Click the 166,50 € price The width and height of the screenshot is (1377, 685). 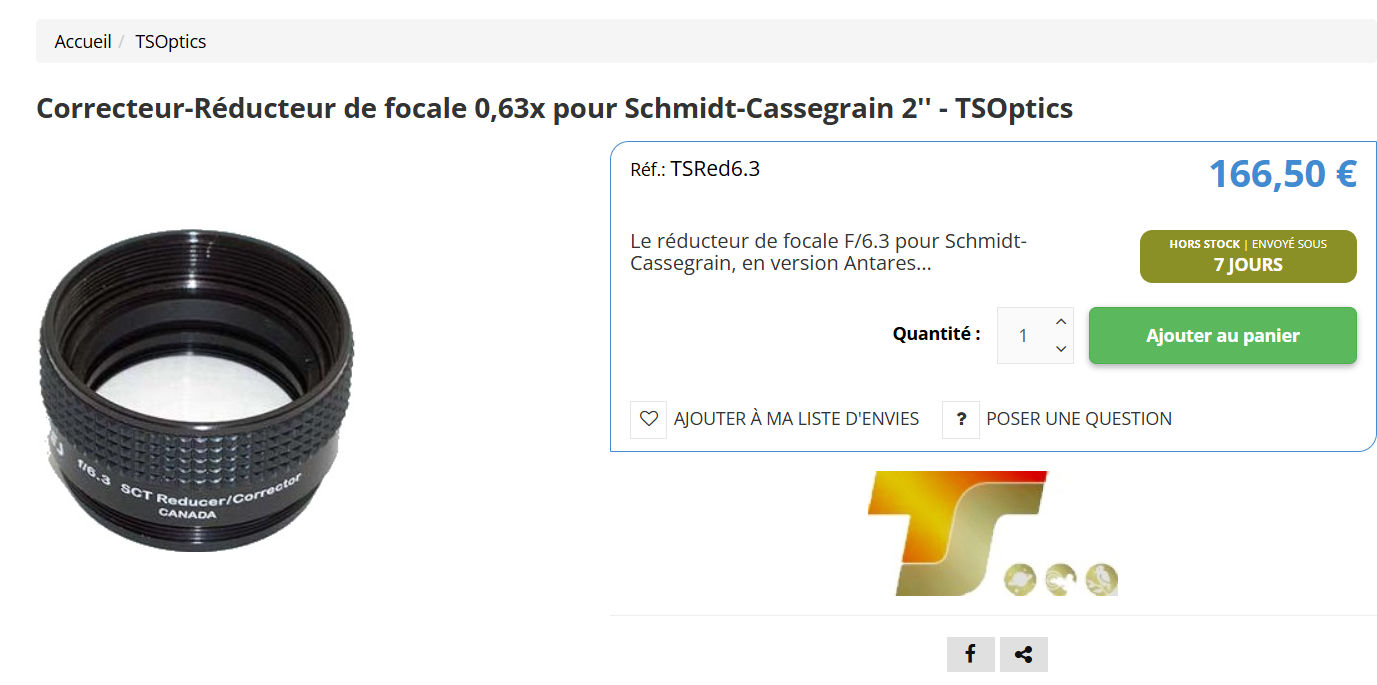coord(1282,174)
